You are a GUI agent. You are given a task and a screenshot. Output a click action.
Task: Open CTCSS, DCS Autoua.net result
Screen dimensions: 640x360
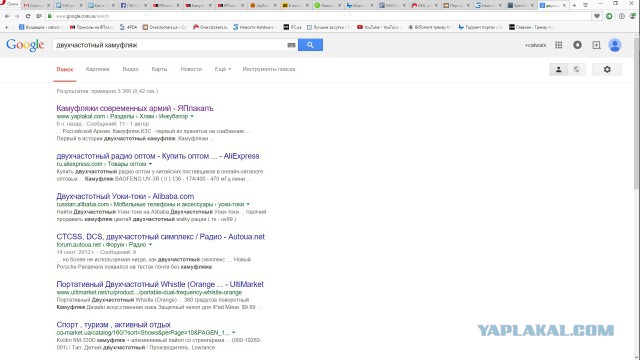pos(160,237)
